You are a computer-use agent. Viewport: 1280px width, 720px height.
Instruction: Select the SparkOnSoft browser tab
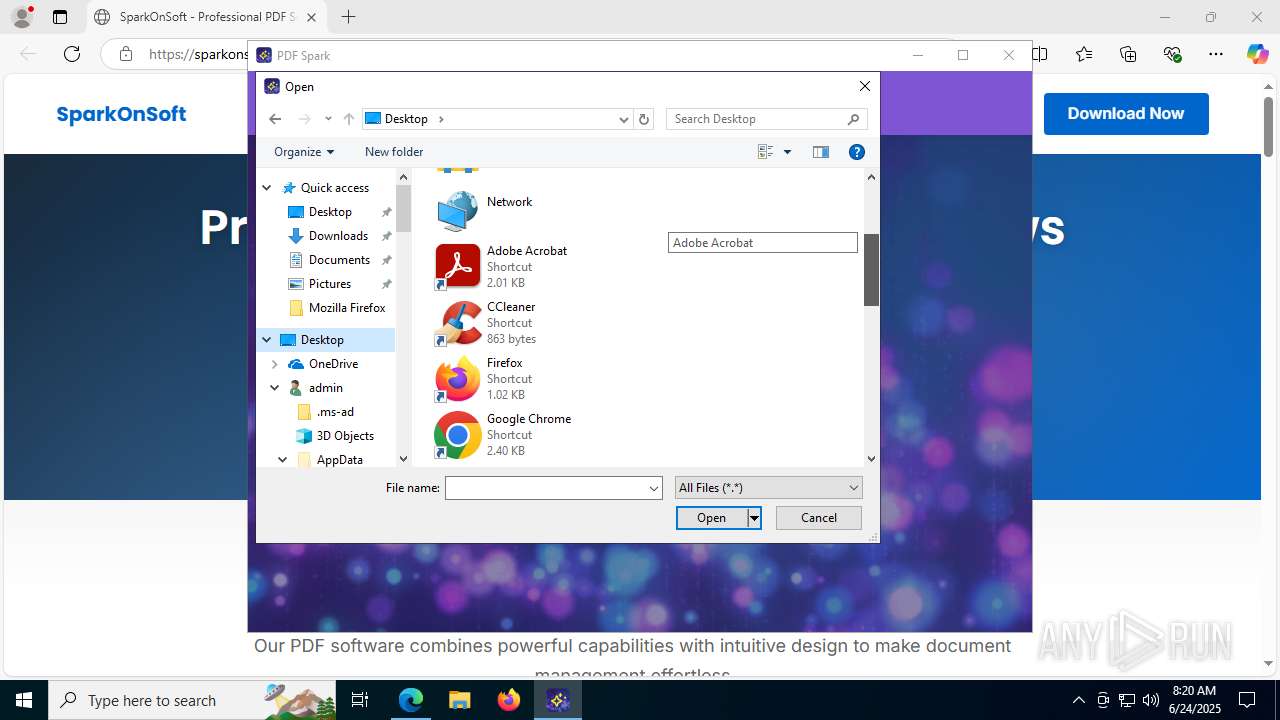pos(208,17)
